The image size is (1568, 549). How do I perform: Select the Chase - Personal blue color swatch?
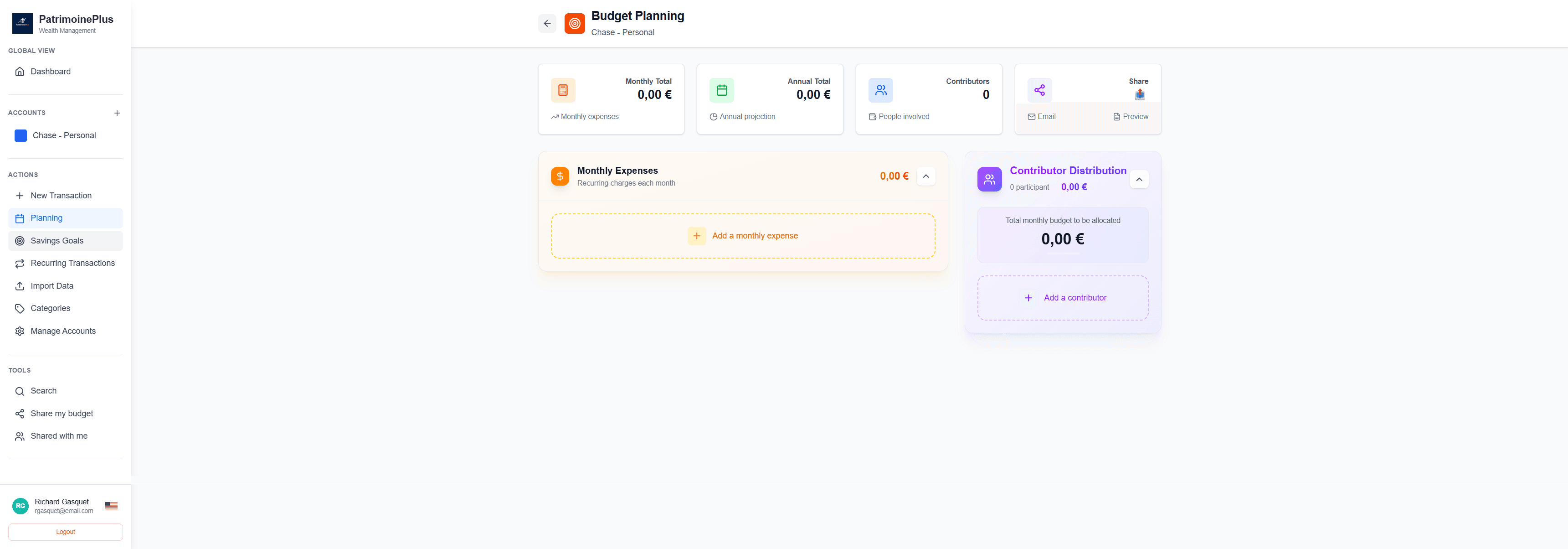[x=21, y=135]
